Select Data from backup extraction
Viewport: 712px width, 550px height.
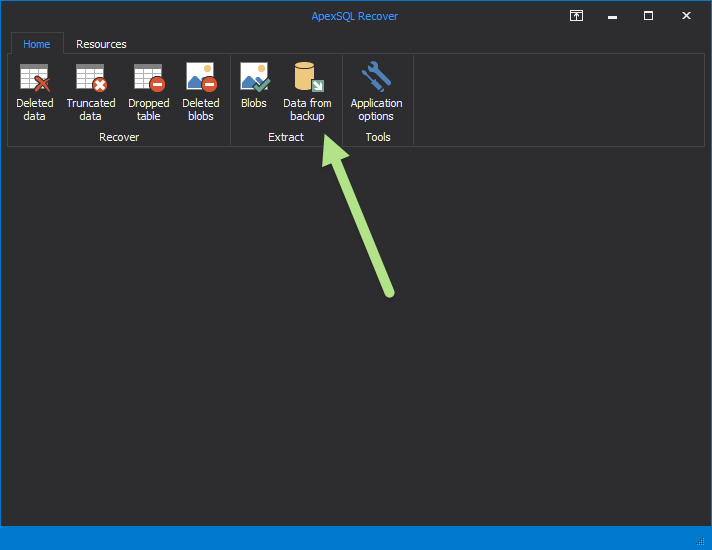(307, 92)
